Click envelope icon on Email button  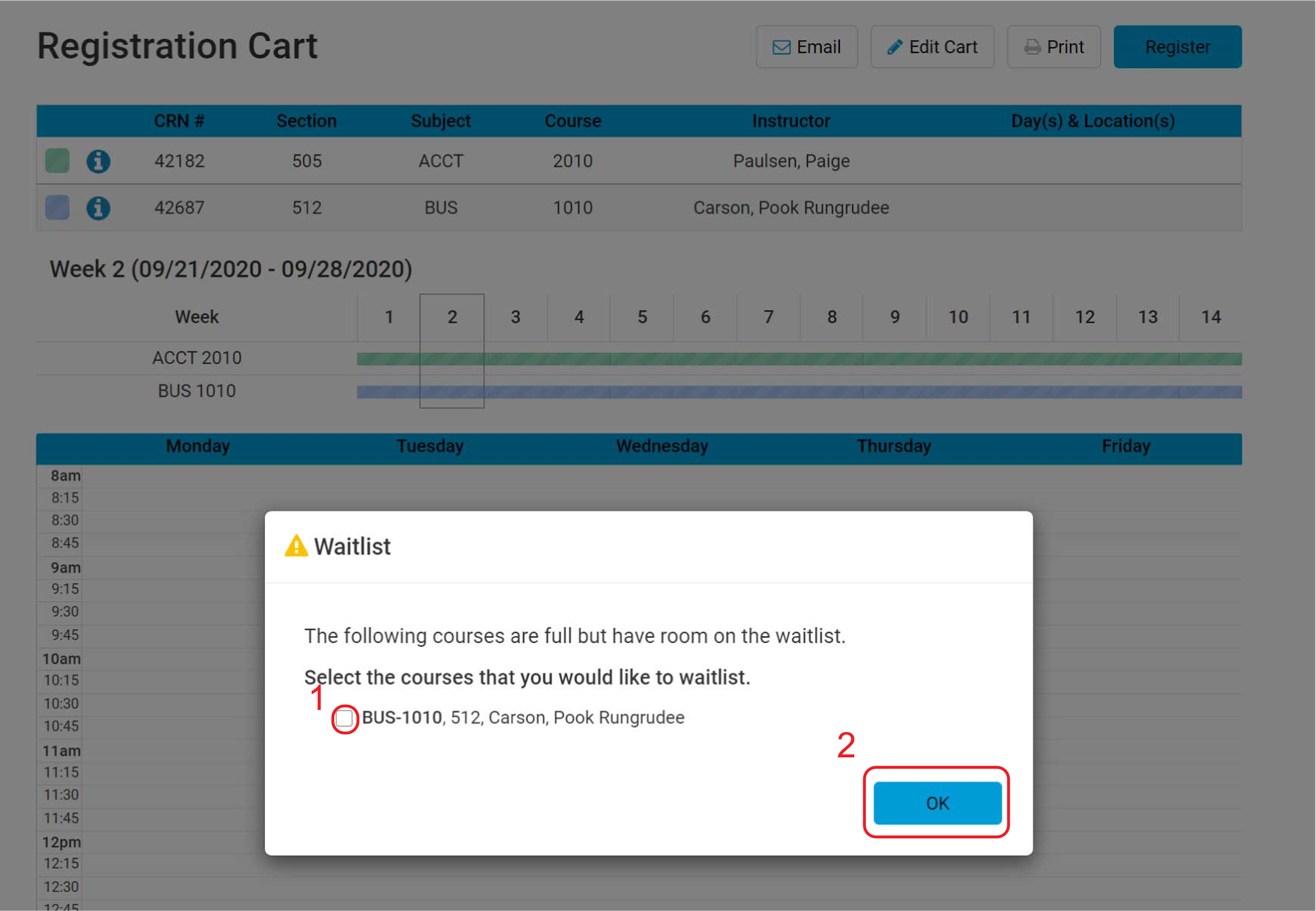pos(781,47)
